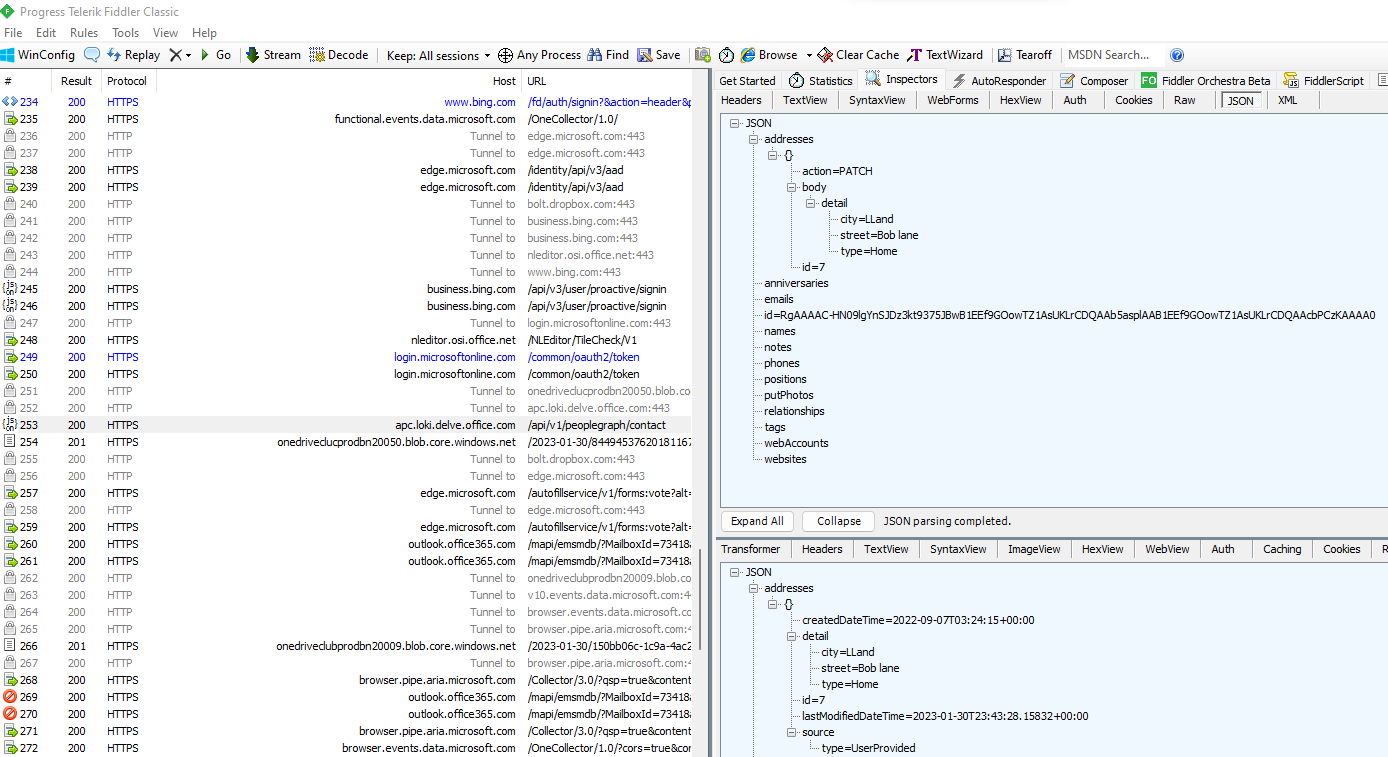Select session 248 nleditor.osi.office.net
This screenshot has width=1388, height=757.
pyautogui.click(x=346, y=340)
